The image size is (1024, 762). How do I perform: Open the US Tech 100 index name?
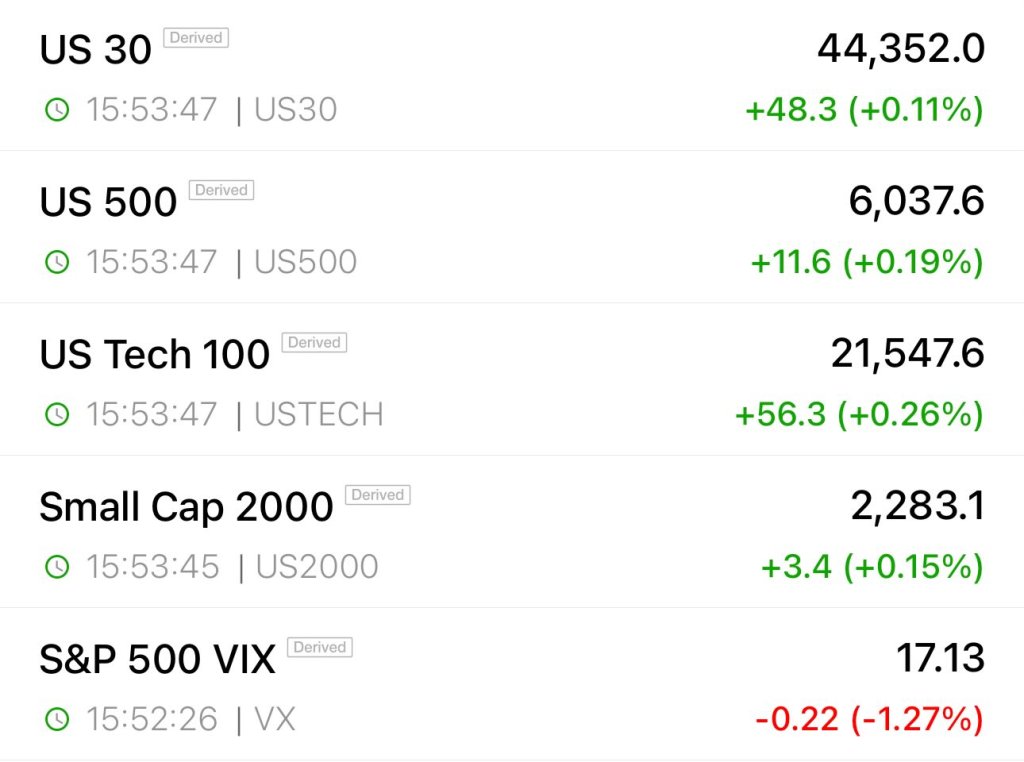coord(155,355)
